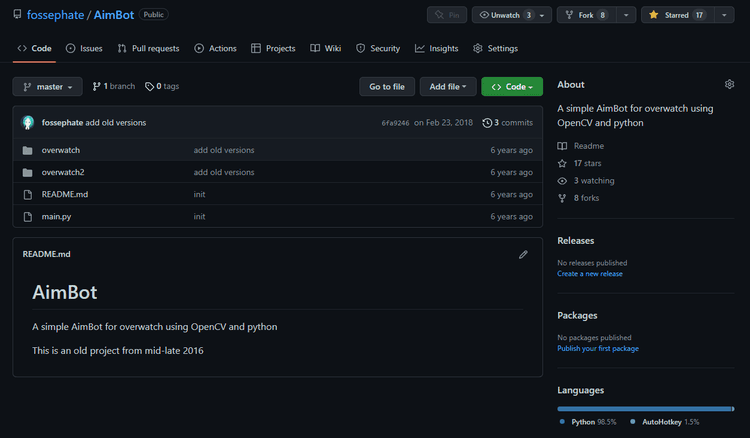Open commit hash 6fa9246
The height and width of the screenshot is (438, 750).
(395, 123)
